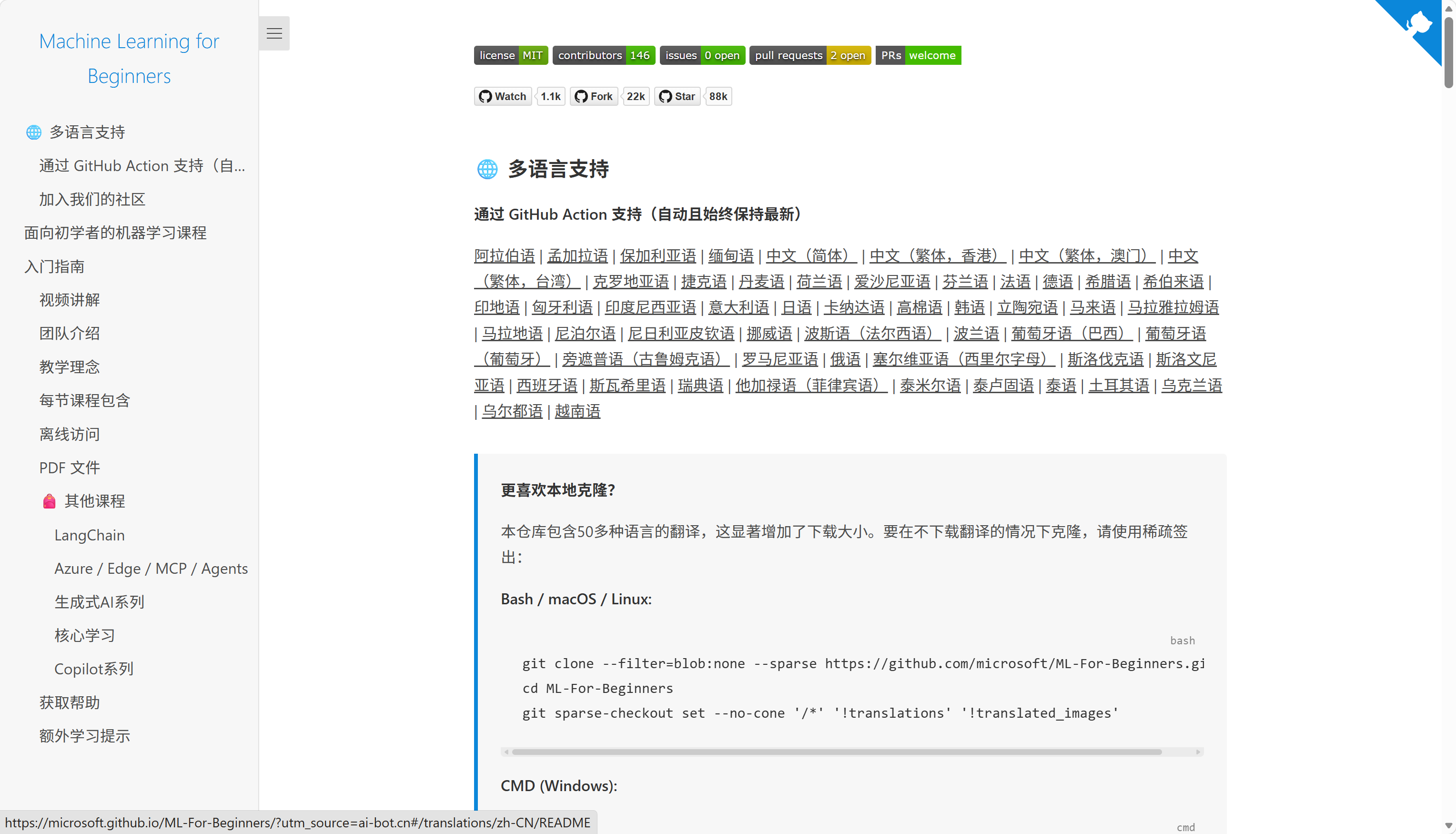Click the pull requests 2 open badge
The height and width of the screenshot is (834, 1456).
pyautogui.click(x=810, y=56)
